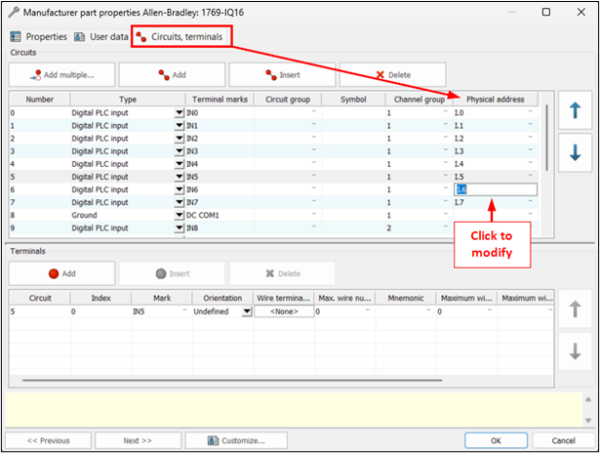This screenshot has height=453, width=600.
Task: Cancel the part properties dialog
Action: coord(563,440)
